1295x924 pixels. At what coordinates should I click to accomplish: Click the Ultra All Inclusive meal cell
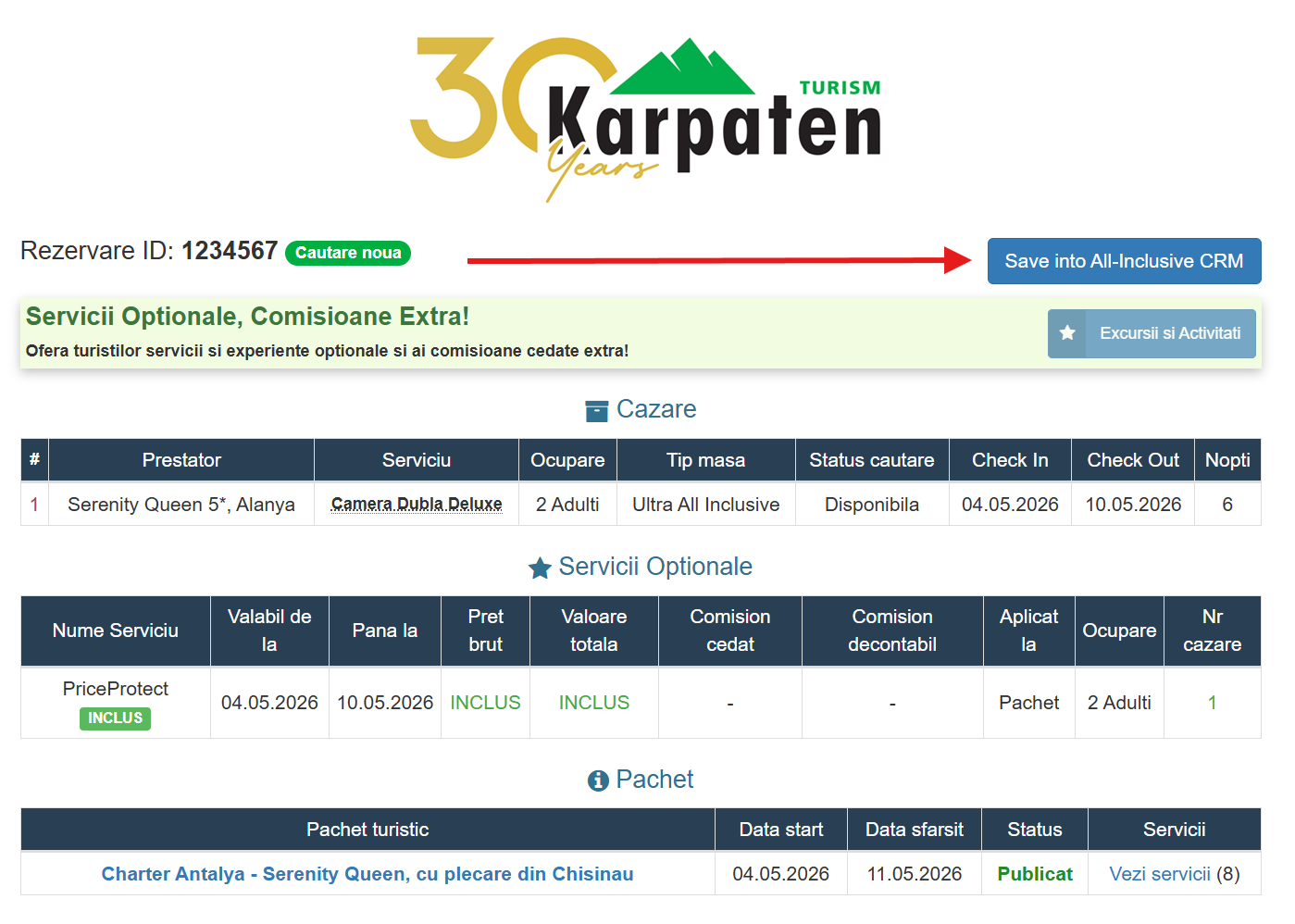[706, 505]
